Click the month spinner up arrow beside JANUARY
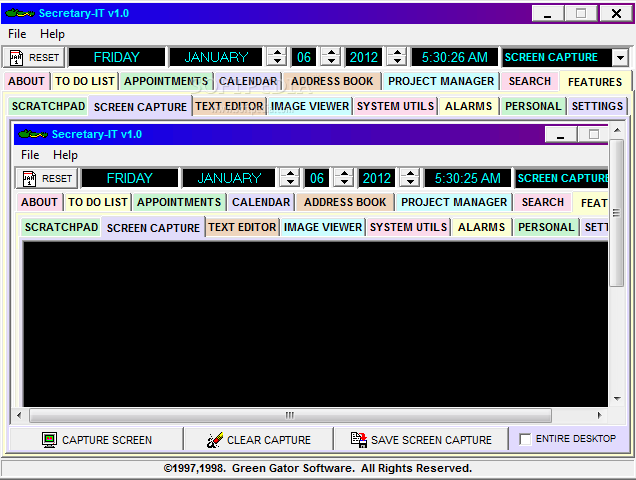The width and height of the screenshot is (636, 480). [x=277, y=53]
